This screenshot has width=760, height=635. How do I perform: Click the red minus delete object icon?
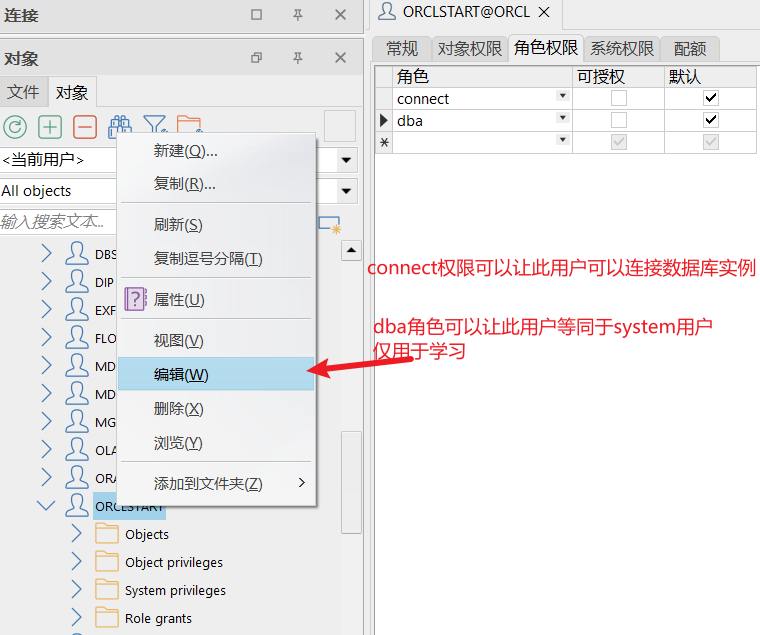[x=85, y=127]
